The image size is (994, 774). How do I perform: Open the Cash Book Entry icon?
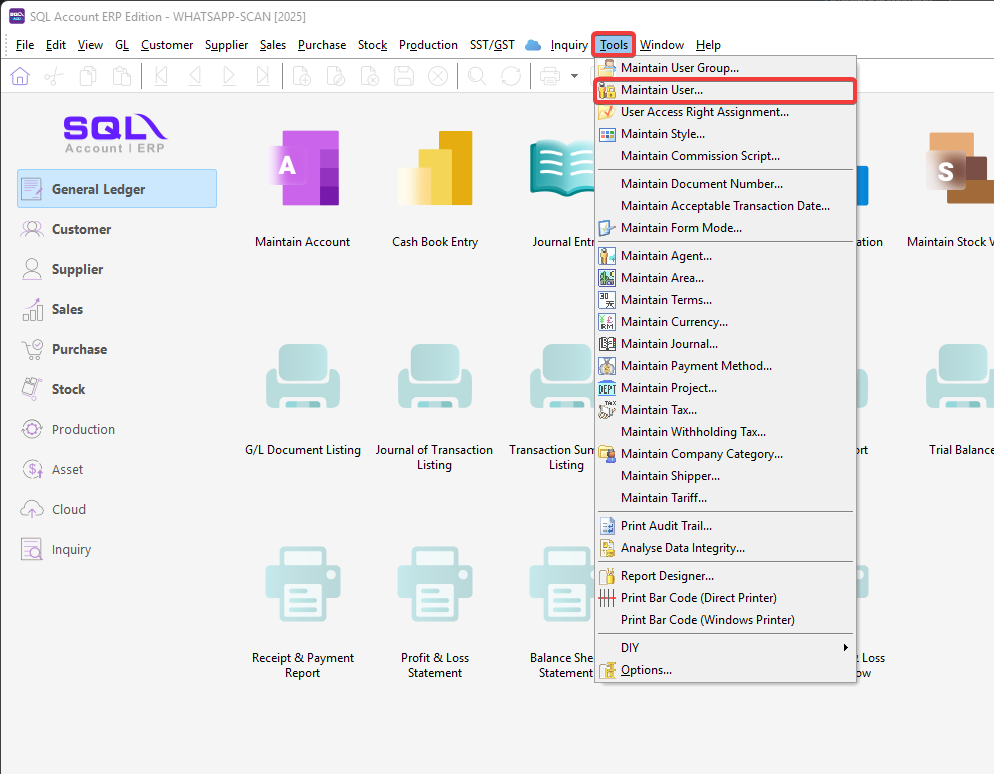click(x=435, y=168)
